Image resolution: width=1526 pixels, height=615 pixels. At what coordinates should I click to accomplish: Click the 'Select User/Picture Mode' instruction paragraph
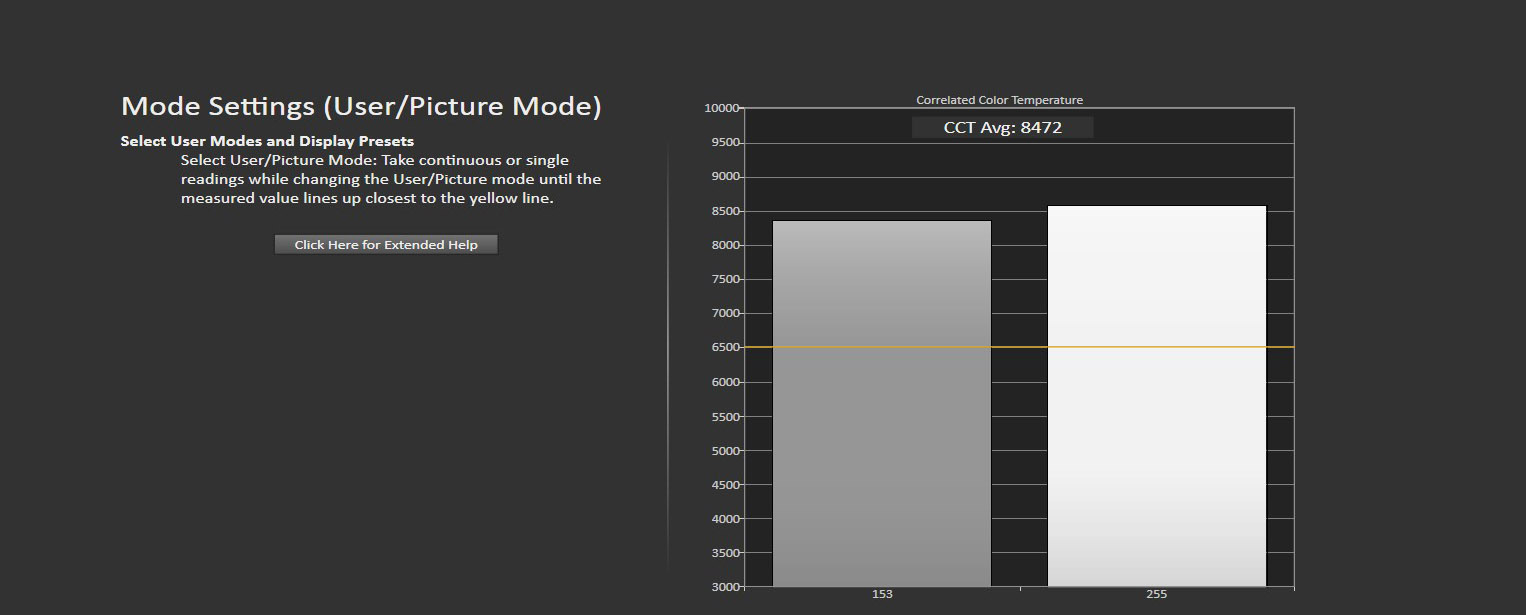point(391,179)
